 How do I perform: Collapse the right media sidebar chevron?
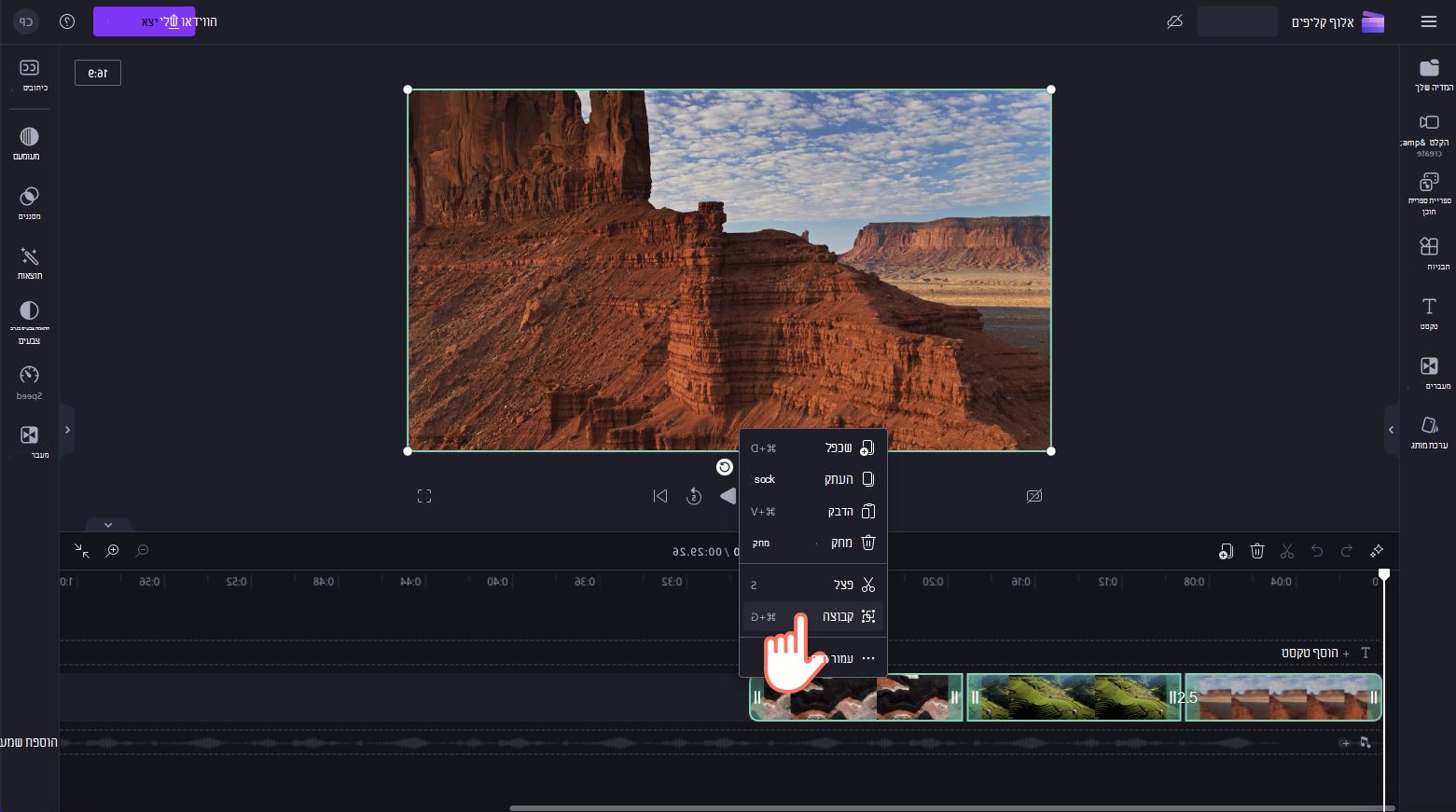(x=1391, y=430)
